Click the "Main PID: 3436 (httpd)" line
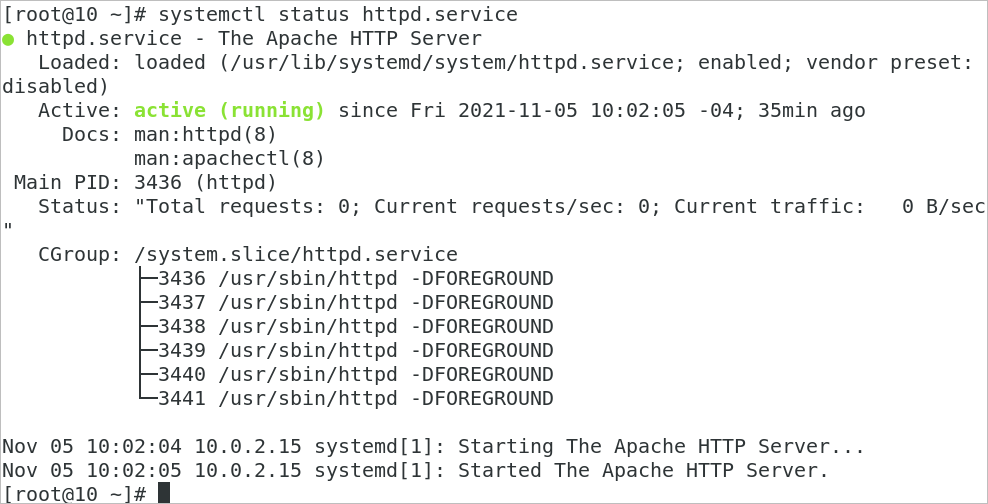This screenshot has width=988, height=504. coord(144,183)
